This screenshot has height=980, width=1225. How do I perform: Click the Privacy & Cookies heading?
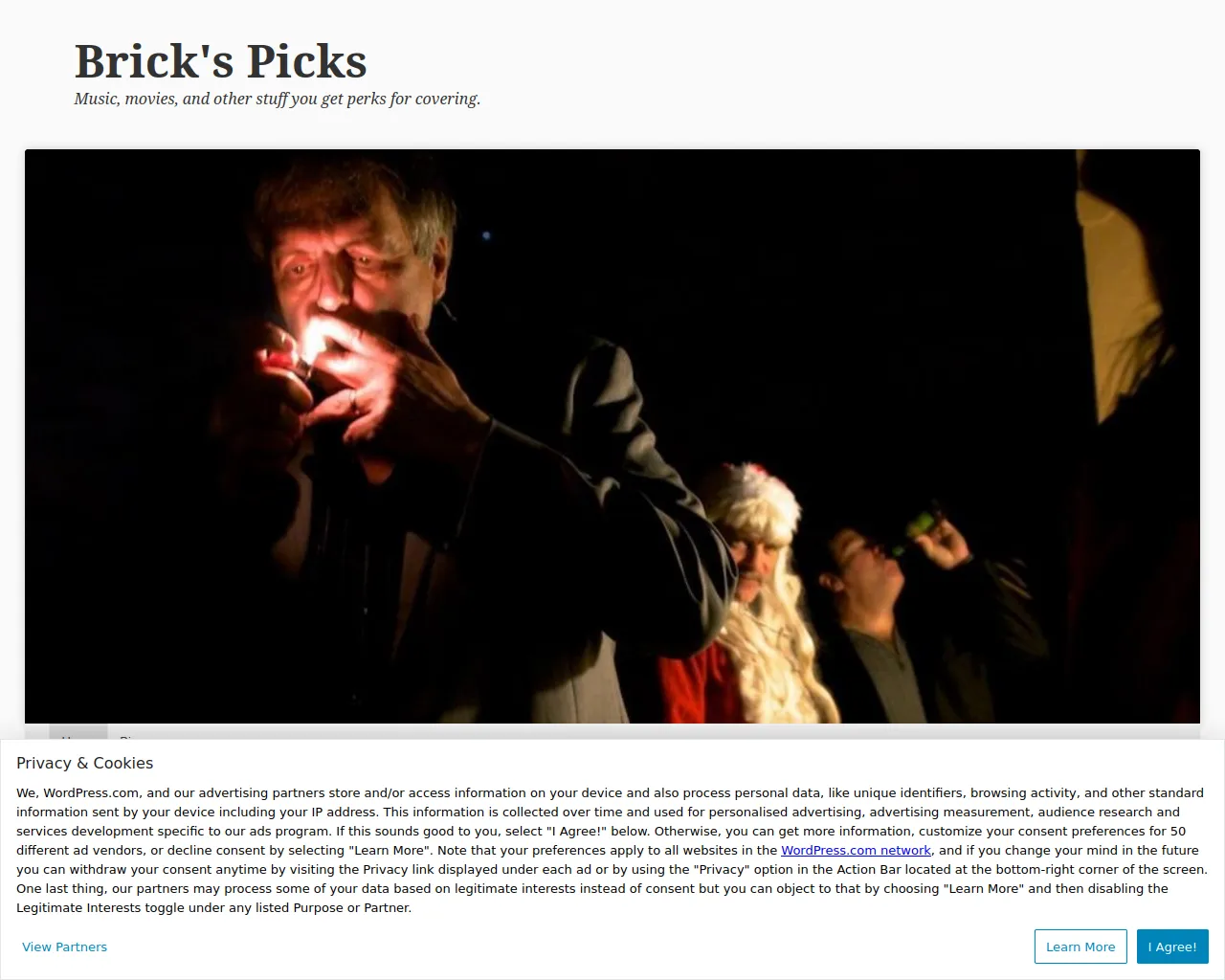point(84,763)
